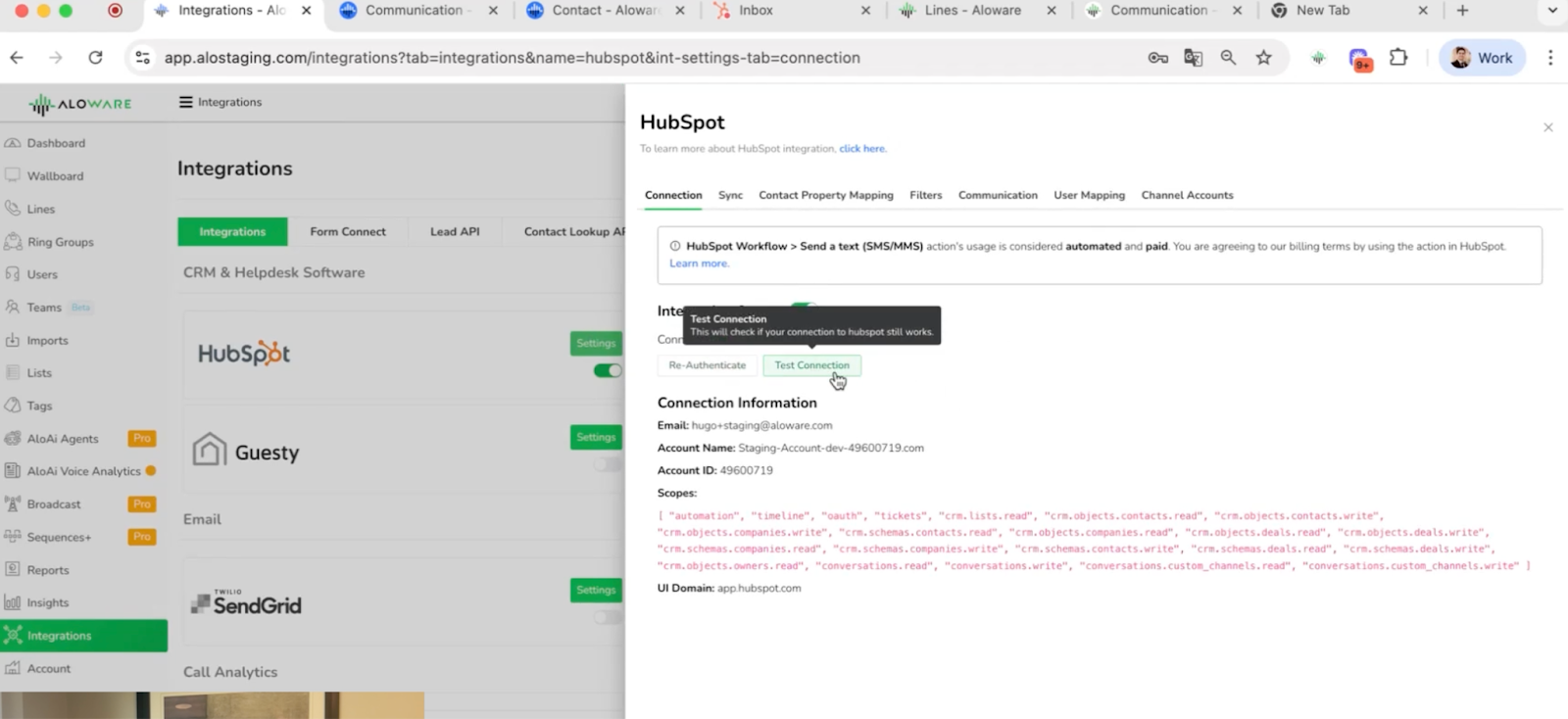Click the Aloware logo
The width and height of the screenshot is (1568, 719).
click(79, 104)
